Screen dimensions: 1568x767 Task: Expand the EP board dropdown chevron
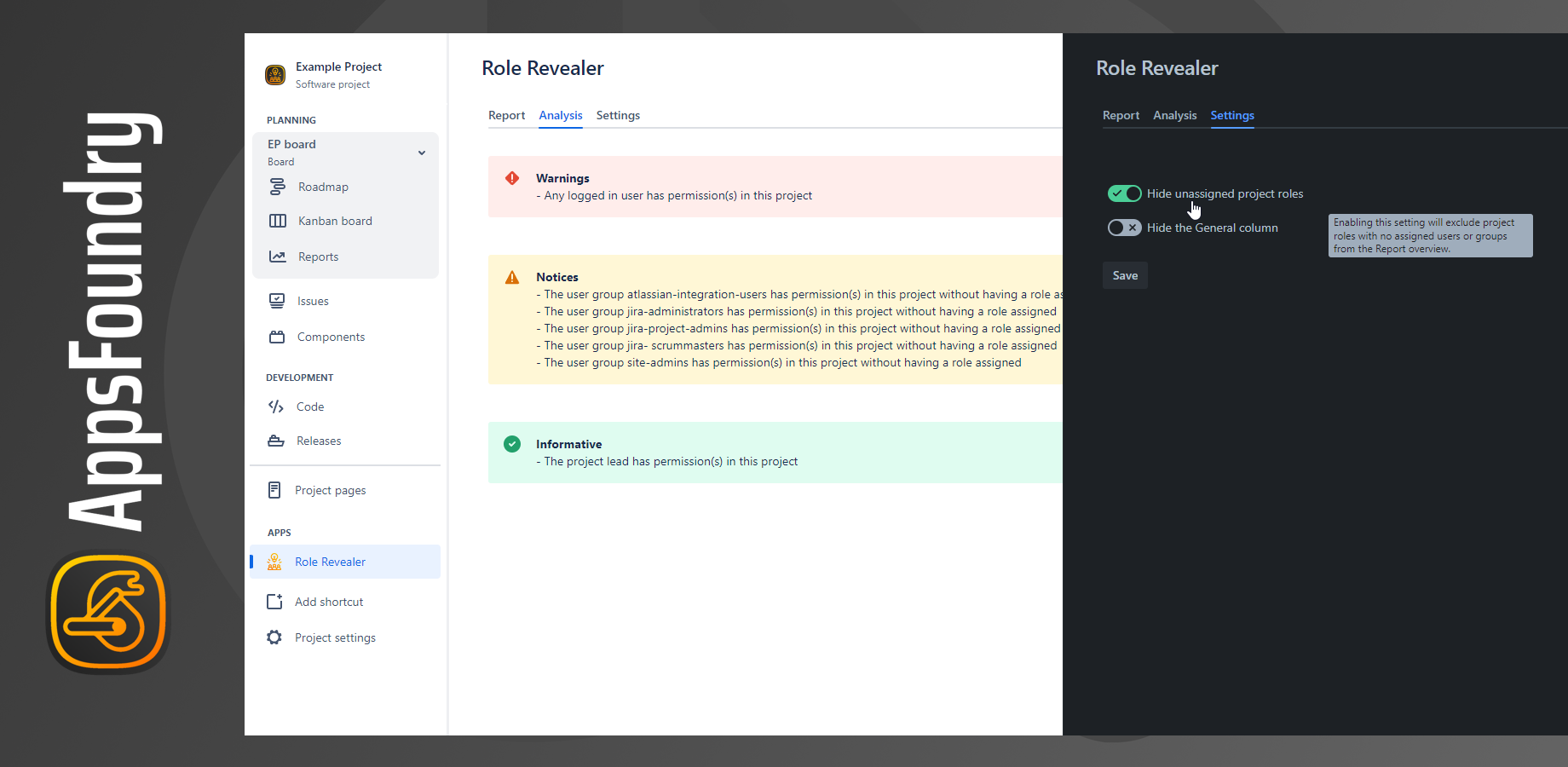coord(422,153)
